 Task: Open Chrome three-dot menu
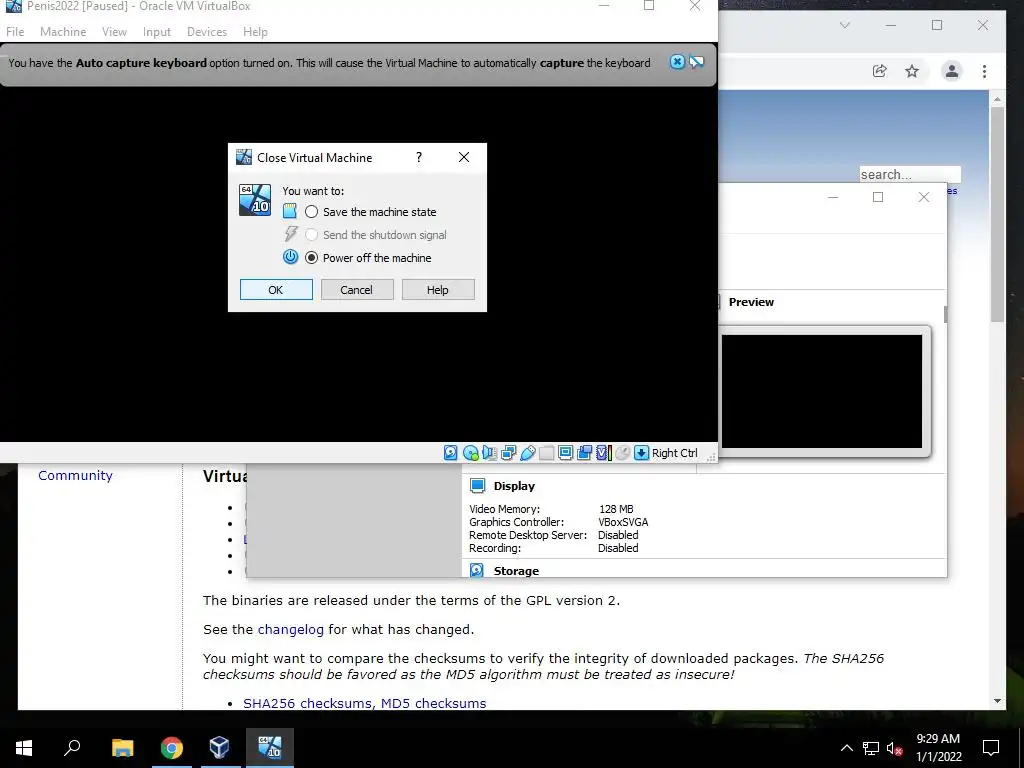coord(984,71)
